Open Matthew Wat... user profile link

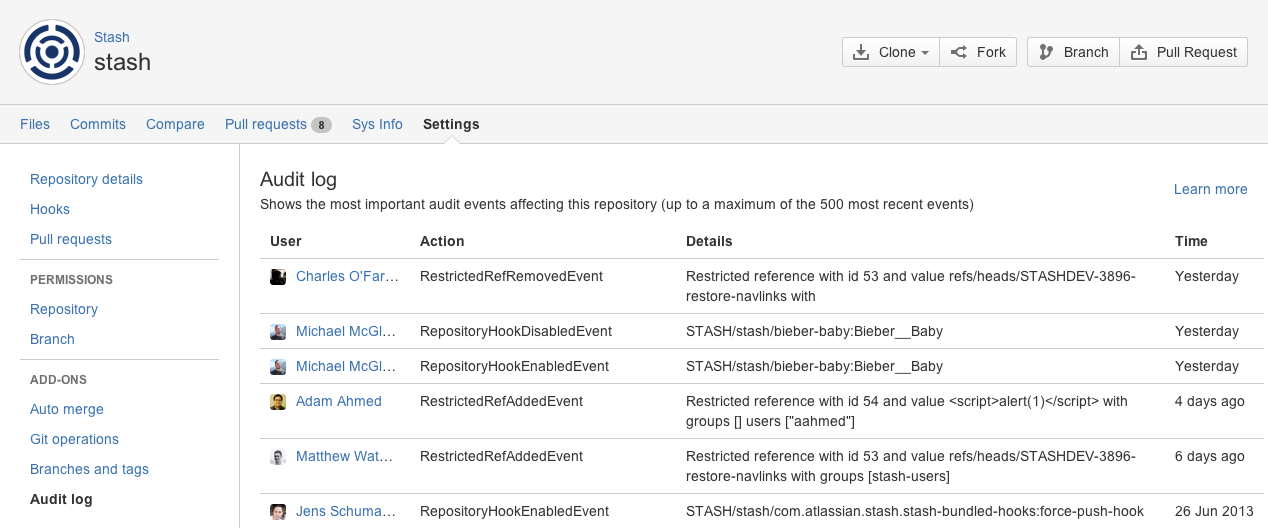tap(346, 456)
